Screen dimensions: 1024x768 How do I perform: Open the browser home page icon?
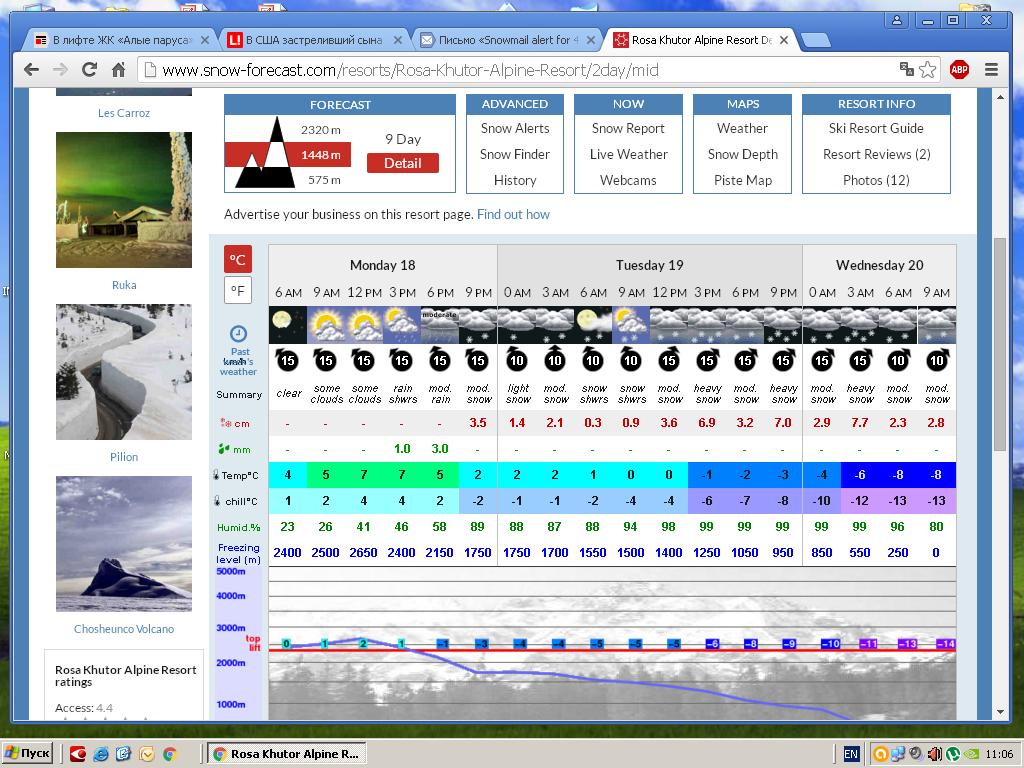pos(118,70)
